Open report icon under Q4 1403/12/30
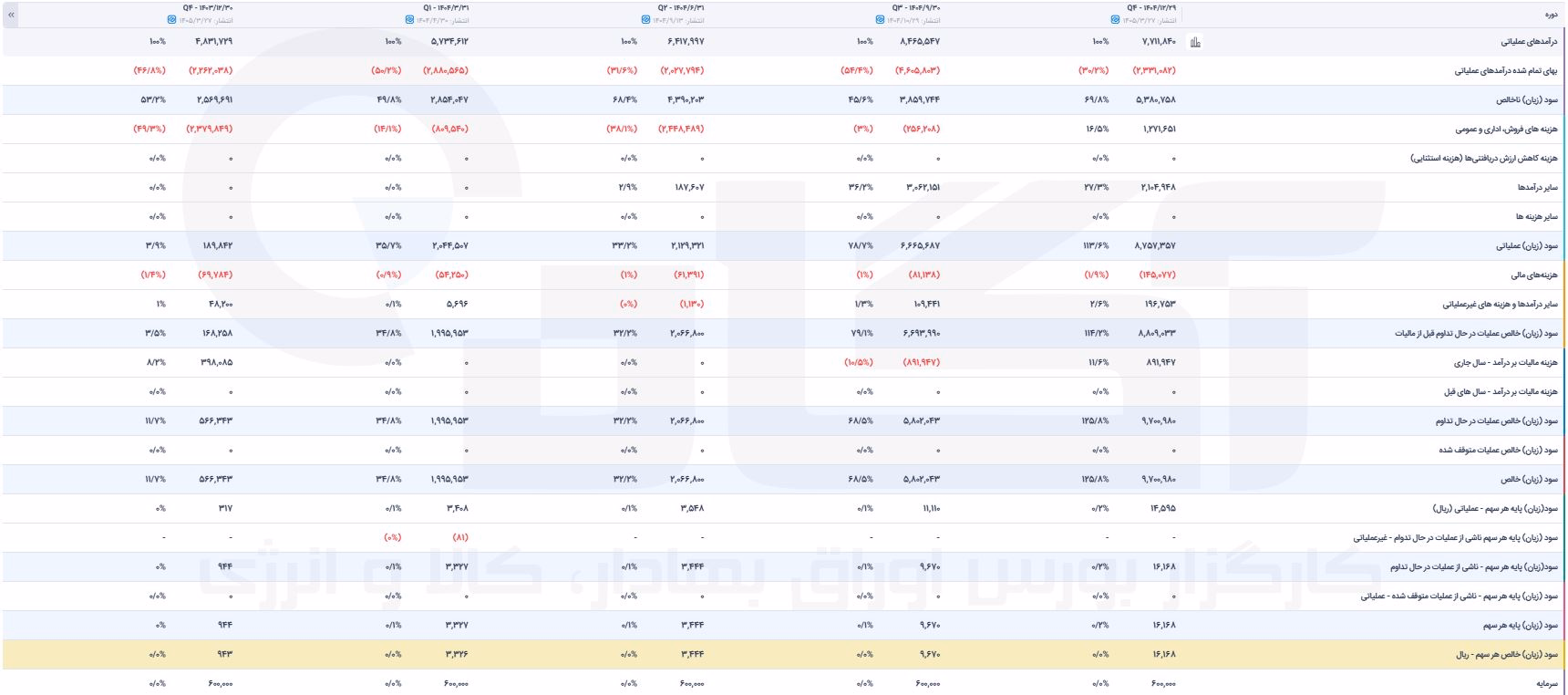The height and width of the screenshot is (695, 1568). pyautogui.click(x=172, y=20)
